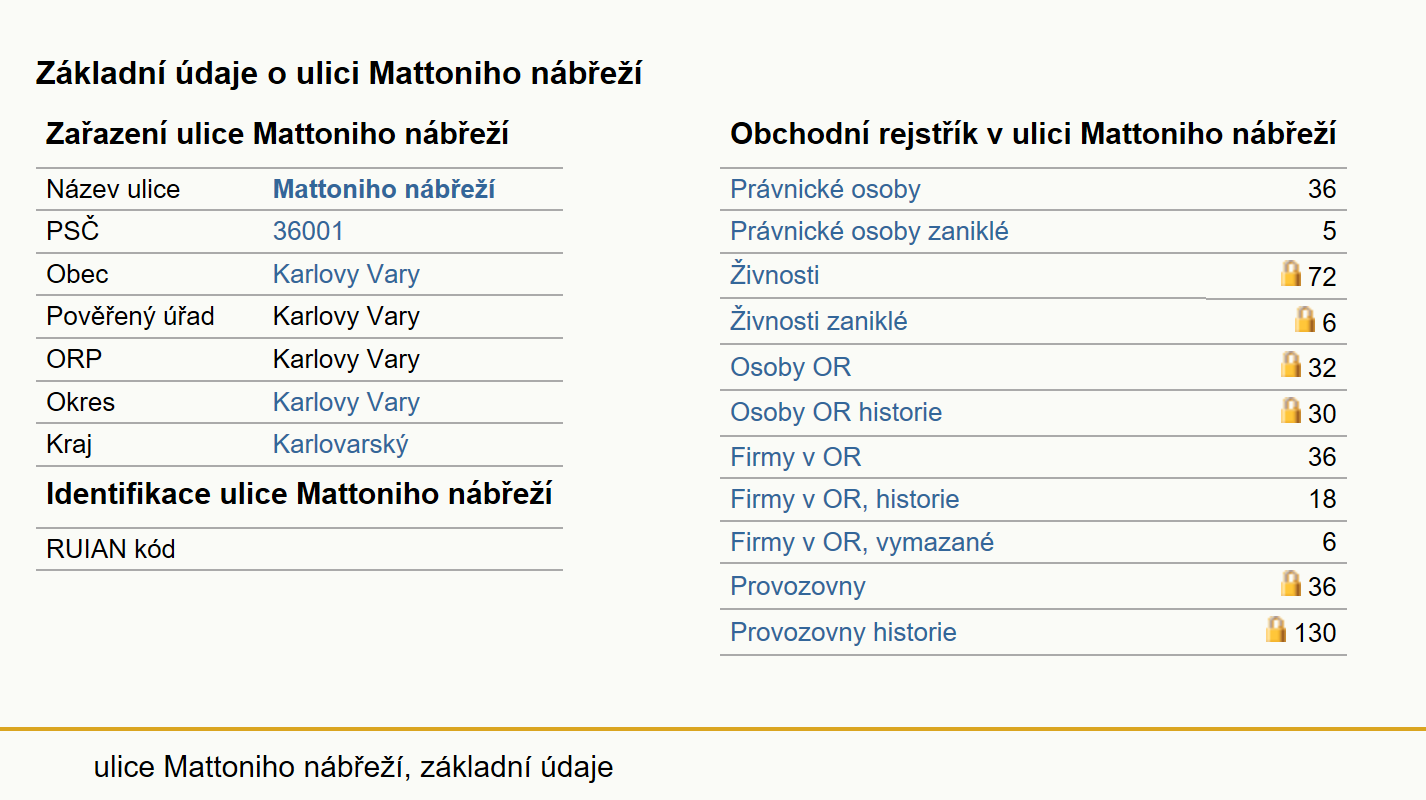
Task: Open the Mattoniho nábřeží street name link
Action: [x=384, y=189]
